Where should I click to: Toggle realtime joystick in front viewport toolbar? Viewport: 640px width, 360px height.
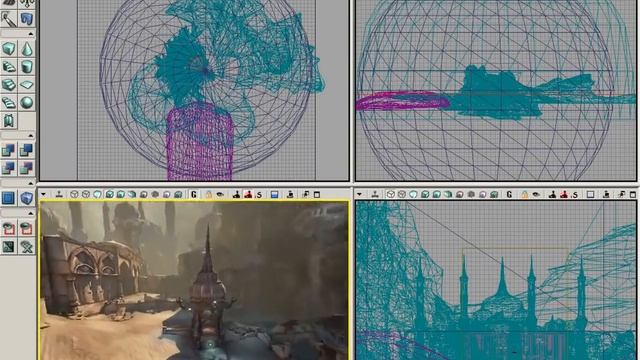[375, 195]
